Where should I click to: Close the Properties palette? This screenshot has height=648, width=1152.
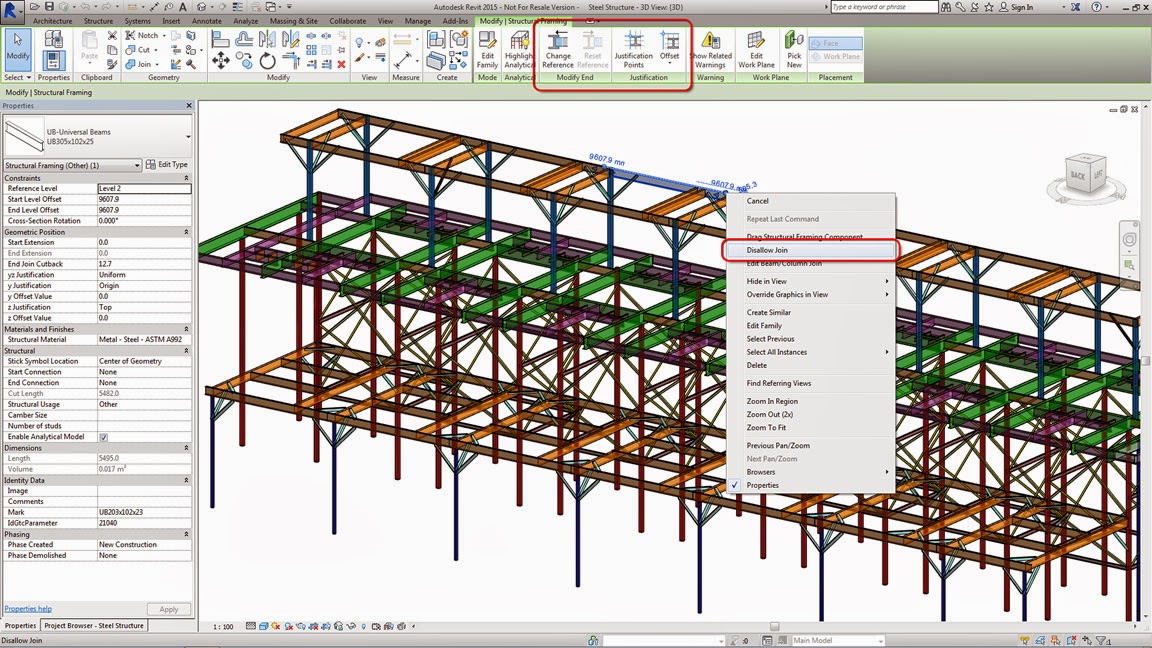coord(189,106)
